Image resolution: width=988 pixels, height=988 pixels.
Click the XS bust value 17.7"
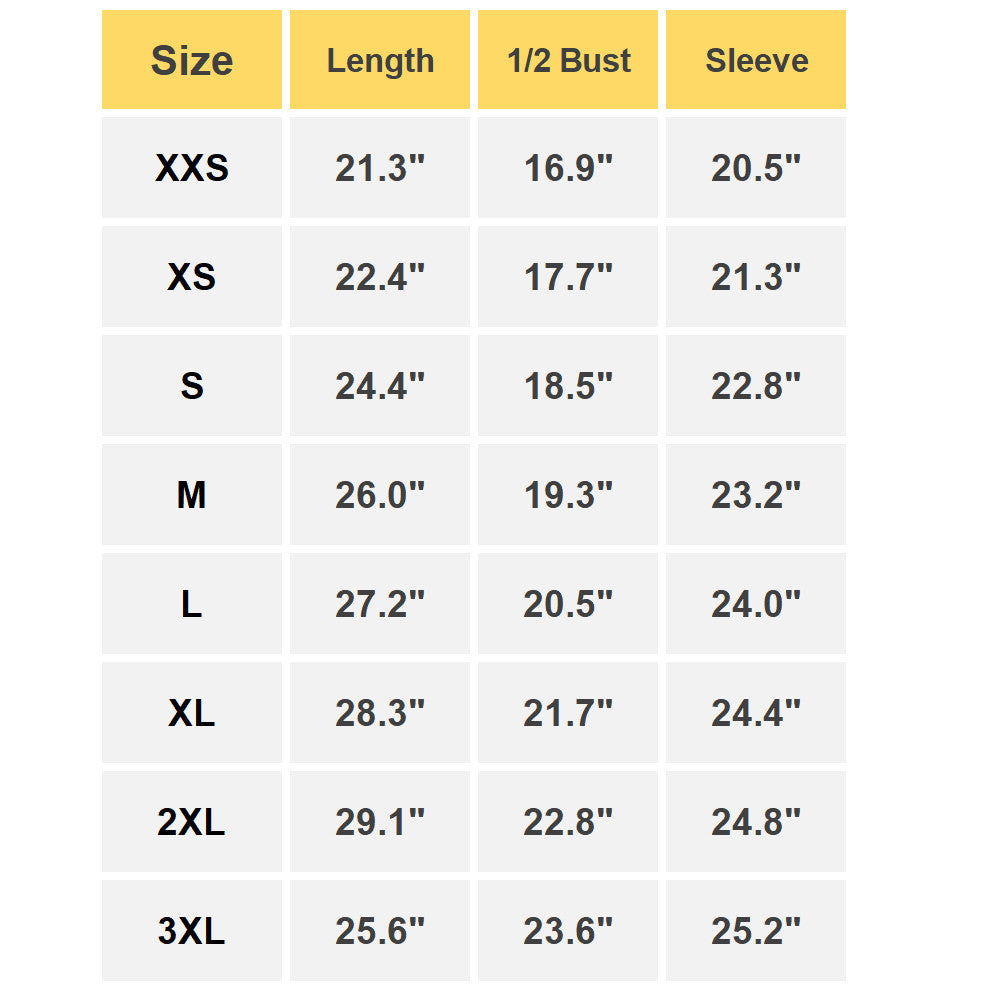[568, 277]
